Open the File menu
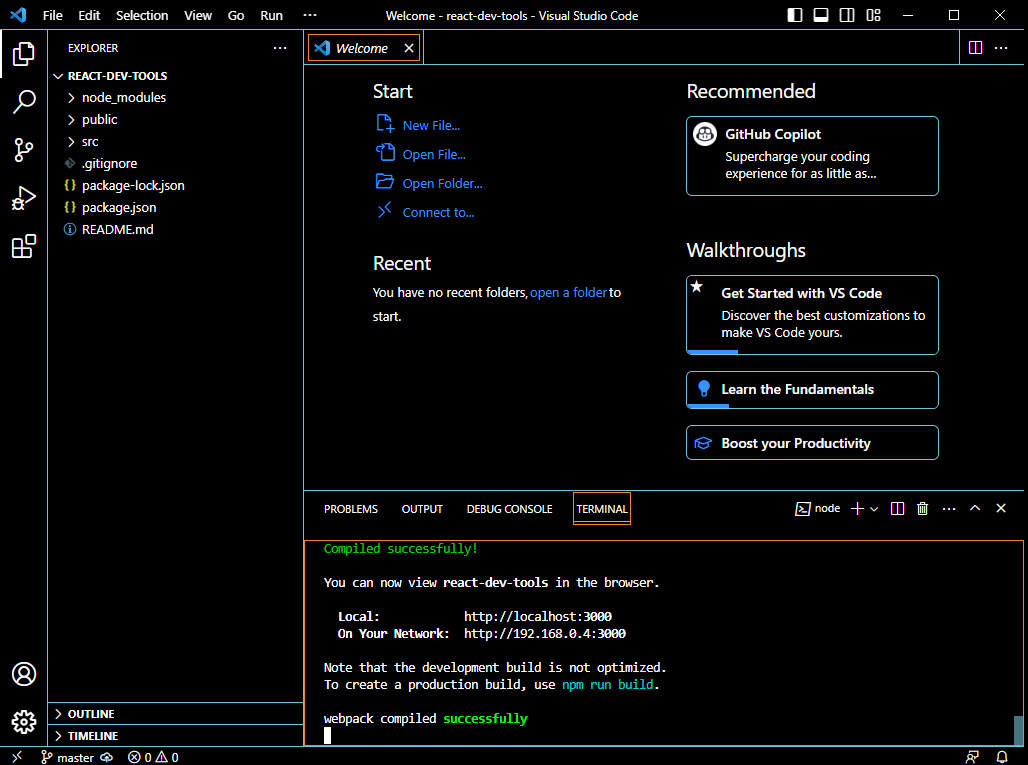This screenshot has width=1028, height=765. [x=52, y=15]
